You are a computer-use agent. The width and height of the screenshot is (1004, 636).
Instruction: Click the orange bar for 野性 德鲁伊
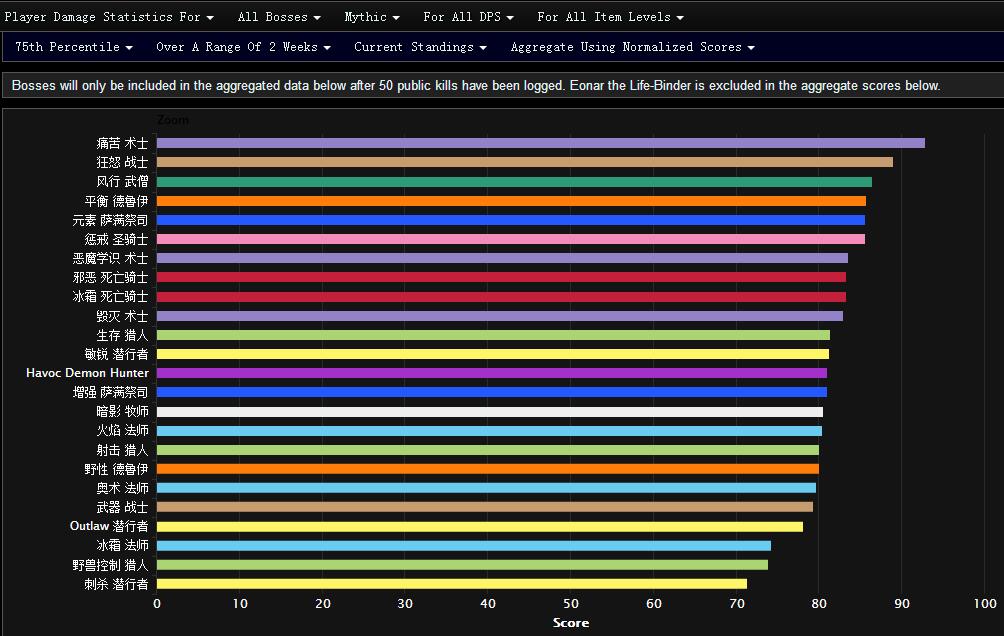[x=488, y=469]
